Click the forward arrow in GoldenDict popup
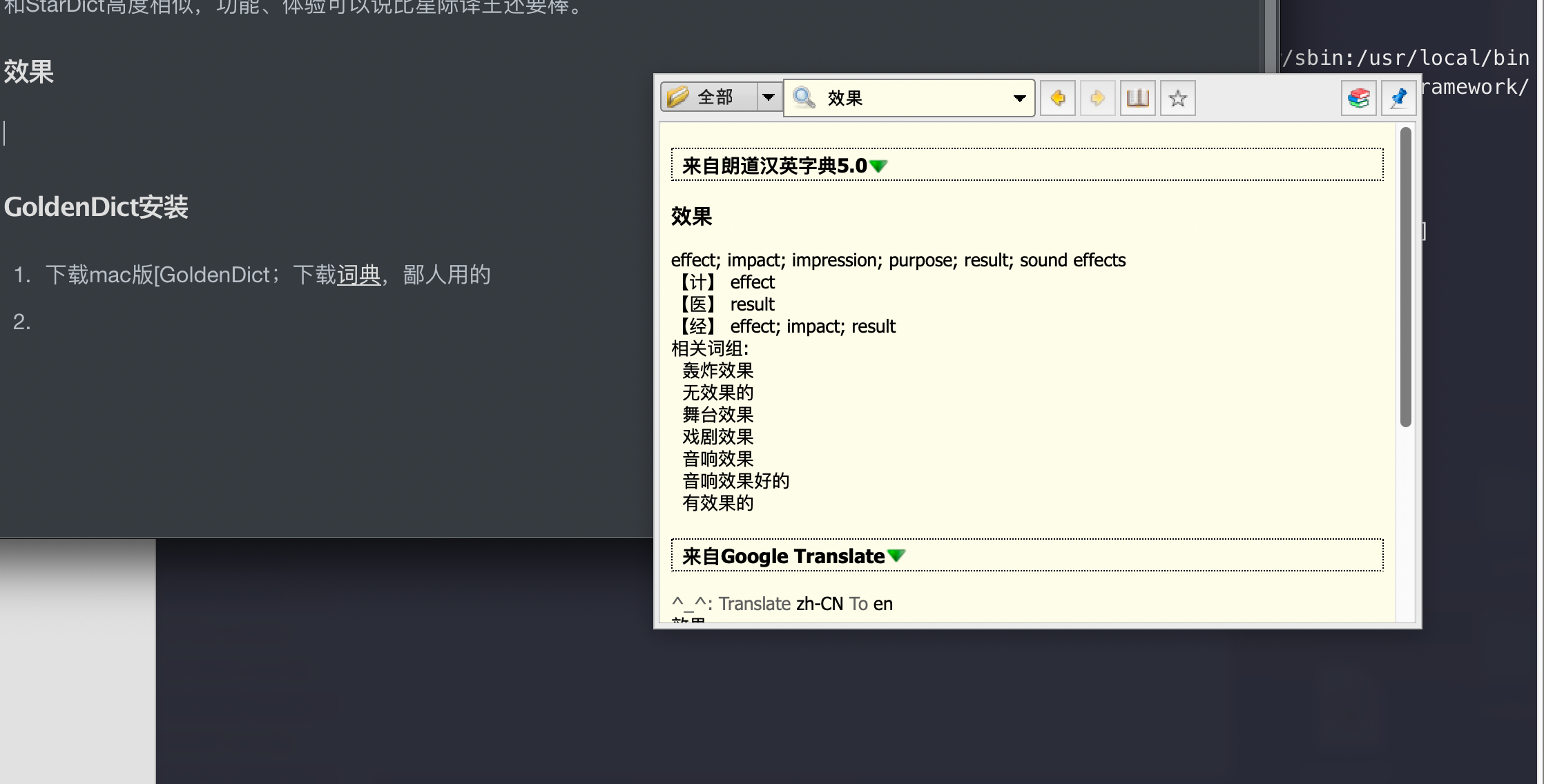 tap(1097, 98)
